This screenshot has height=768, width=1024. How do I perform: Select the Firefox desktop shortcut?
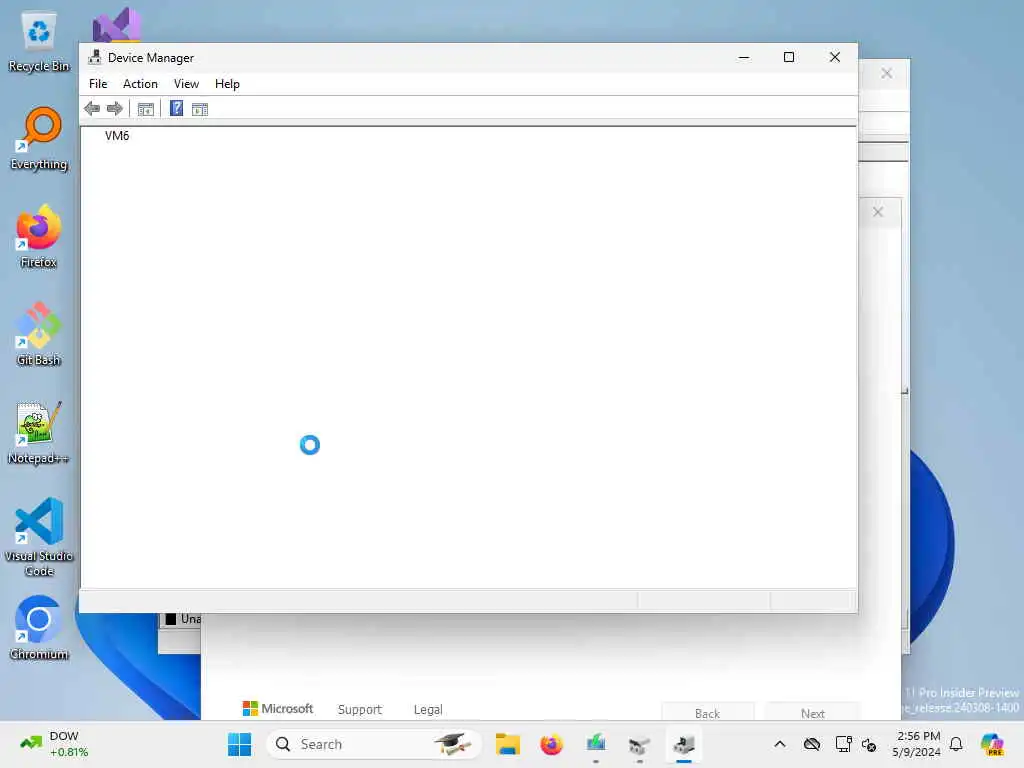pos(39,236)
